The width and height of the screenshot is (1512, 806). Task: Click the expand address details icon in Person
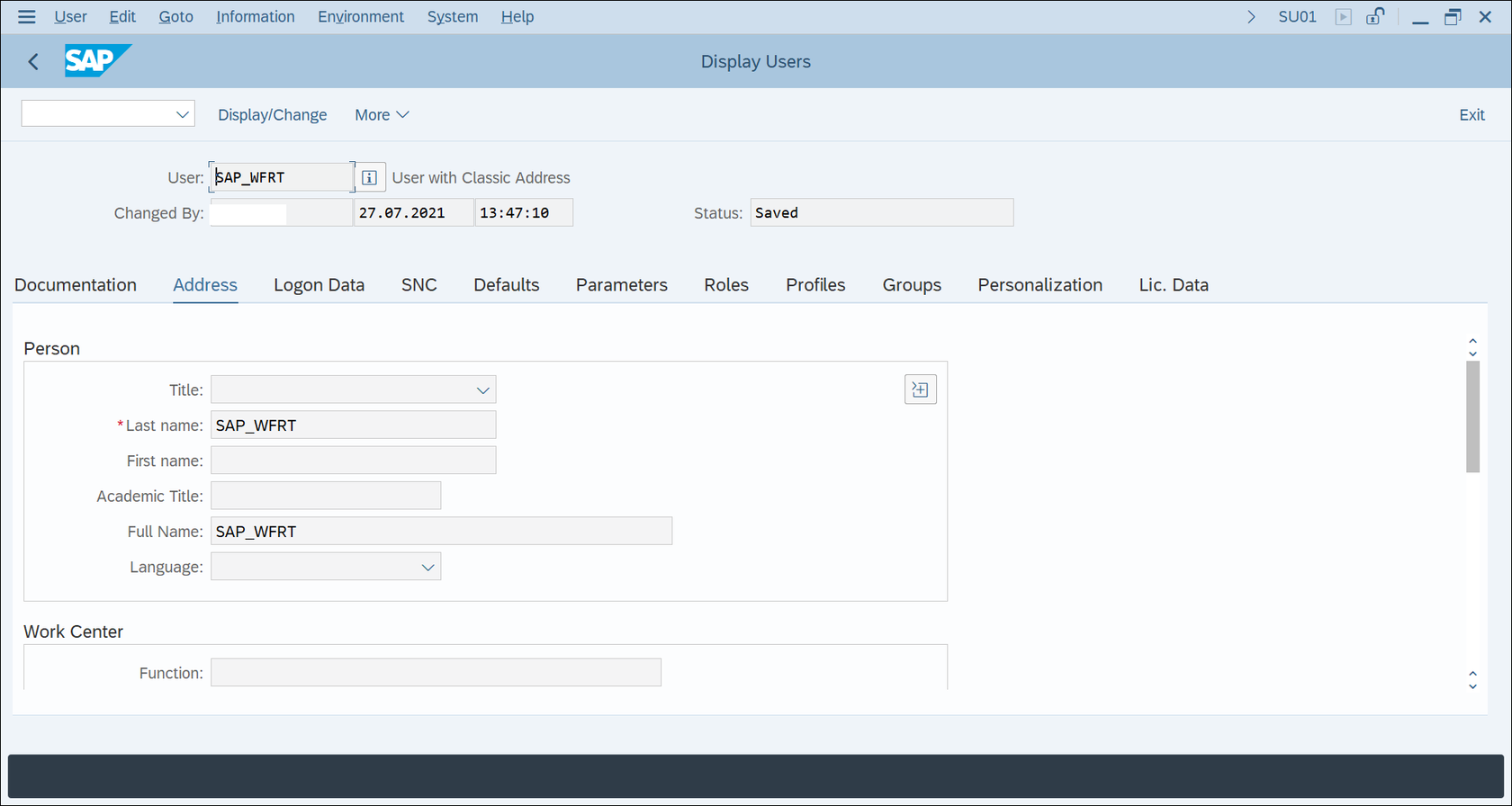coord(920,390)
